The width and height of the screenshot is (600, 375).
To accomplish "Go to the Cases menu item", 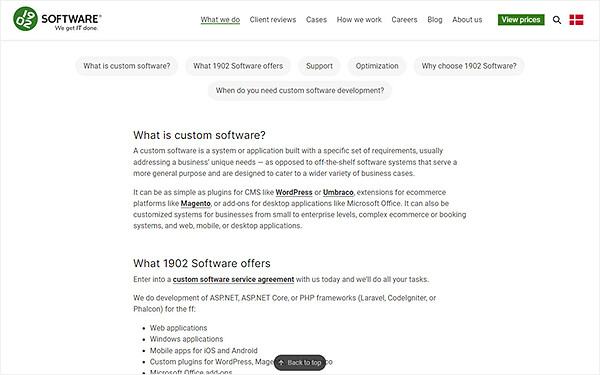I will (316, 20).
